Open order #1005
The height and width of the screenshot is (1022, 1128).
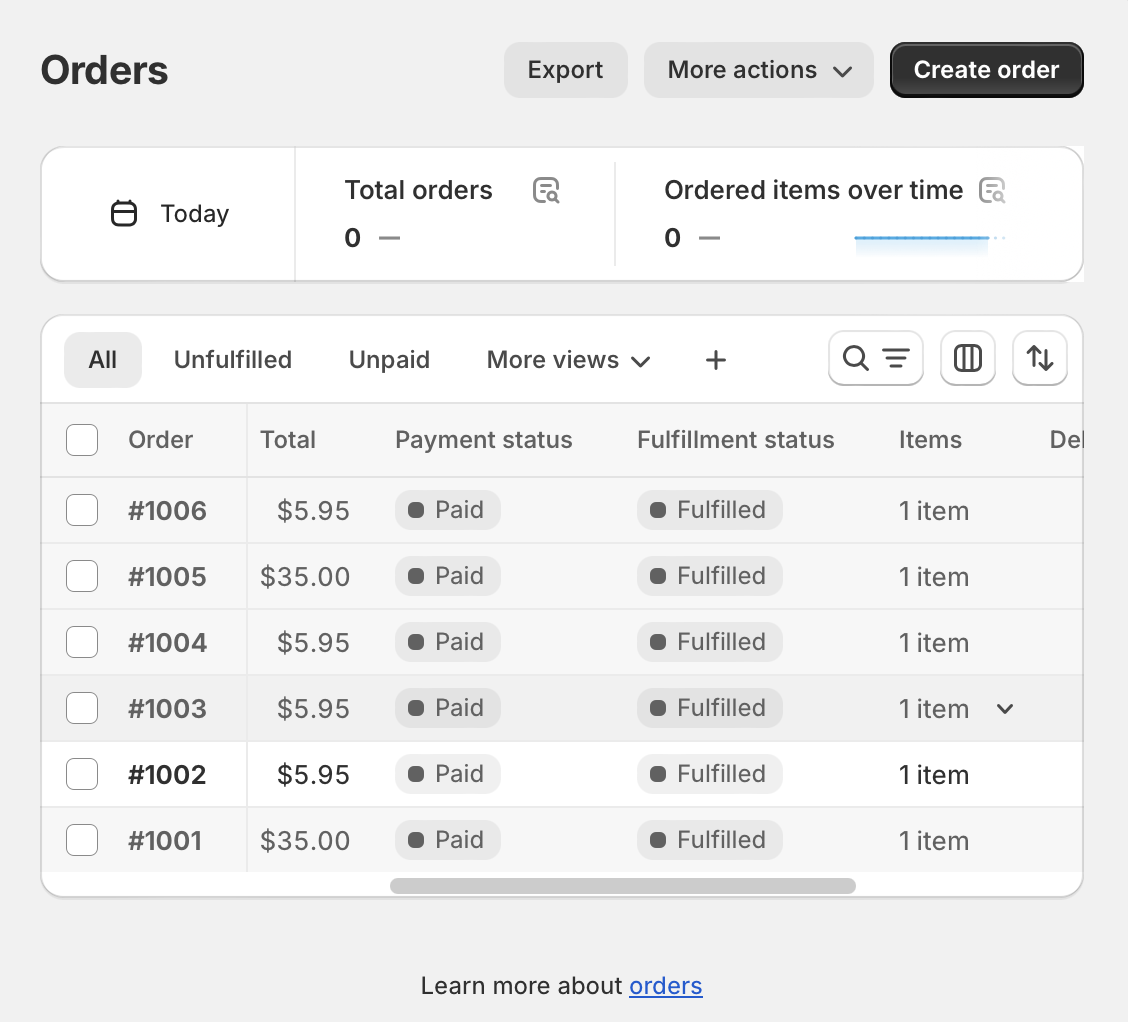tap(168, 577)
